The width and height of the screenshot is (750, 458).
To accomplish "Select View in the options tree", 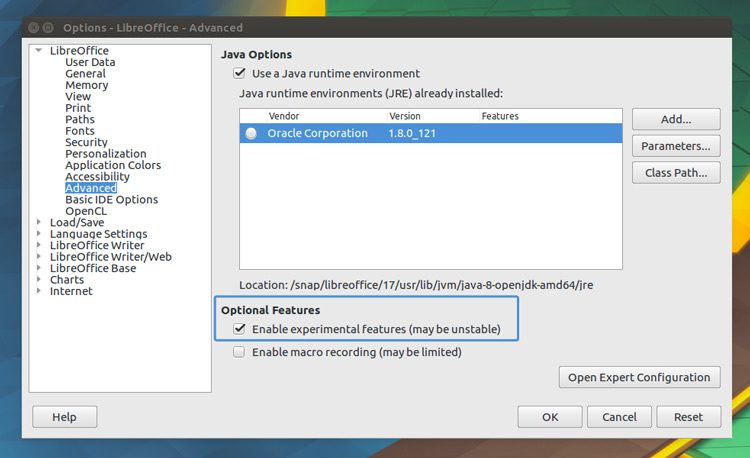I will click(78, 97).
